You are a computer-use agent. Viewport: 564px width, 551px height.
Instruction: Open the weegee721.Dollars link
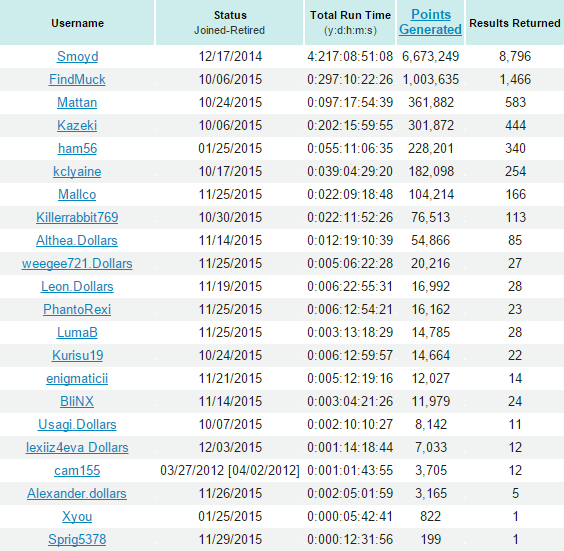point(77,264)
